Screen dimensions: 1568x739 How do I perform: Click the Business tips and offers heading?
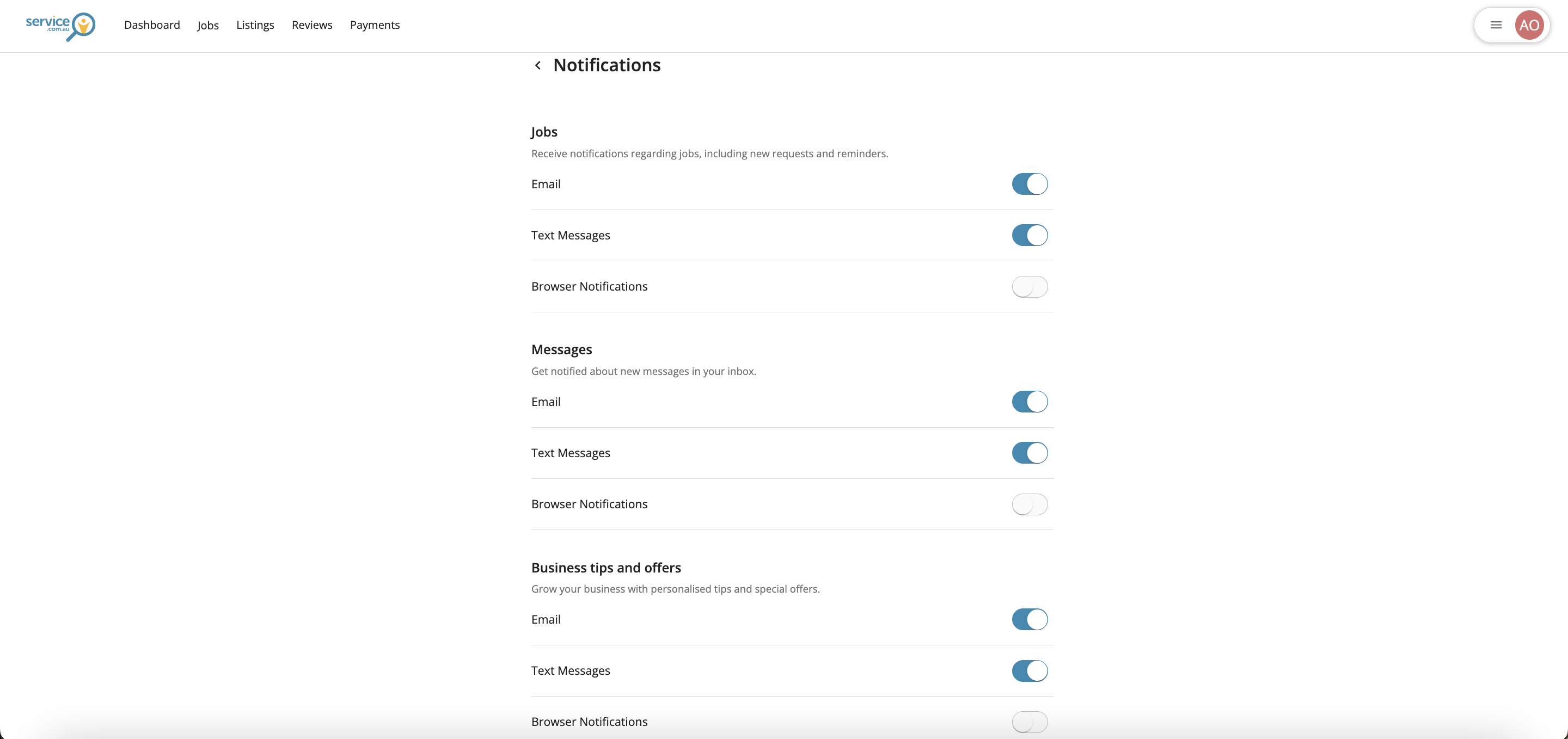(605, 568)
